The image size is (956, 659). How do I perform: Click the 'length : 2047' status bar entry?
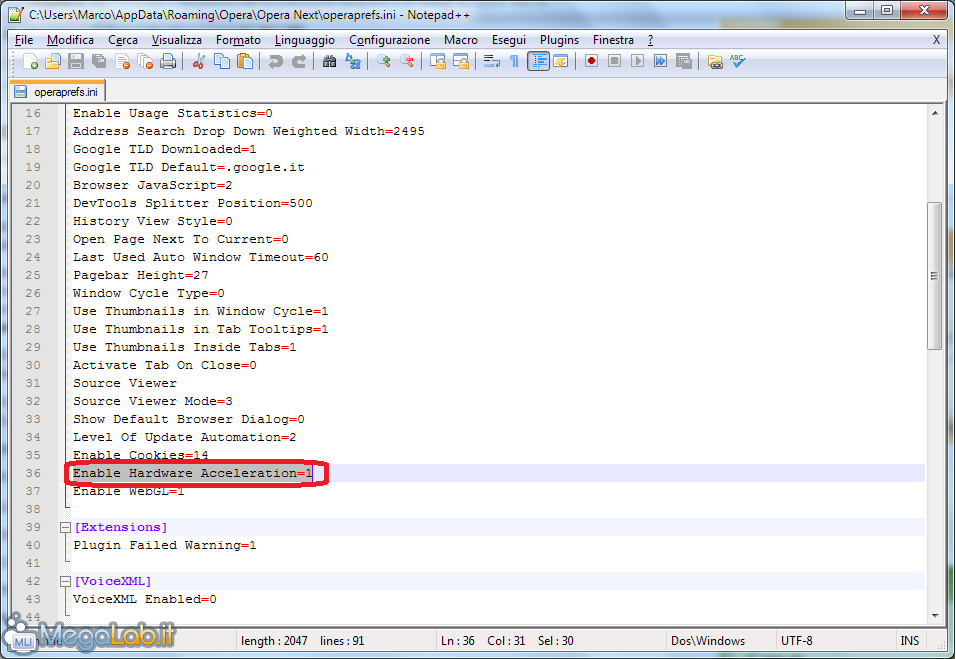pyautogui.click(x=274, y=641)
